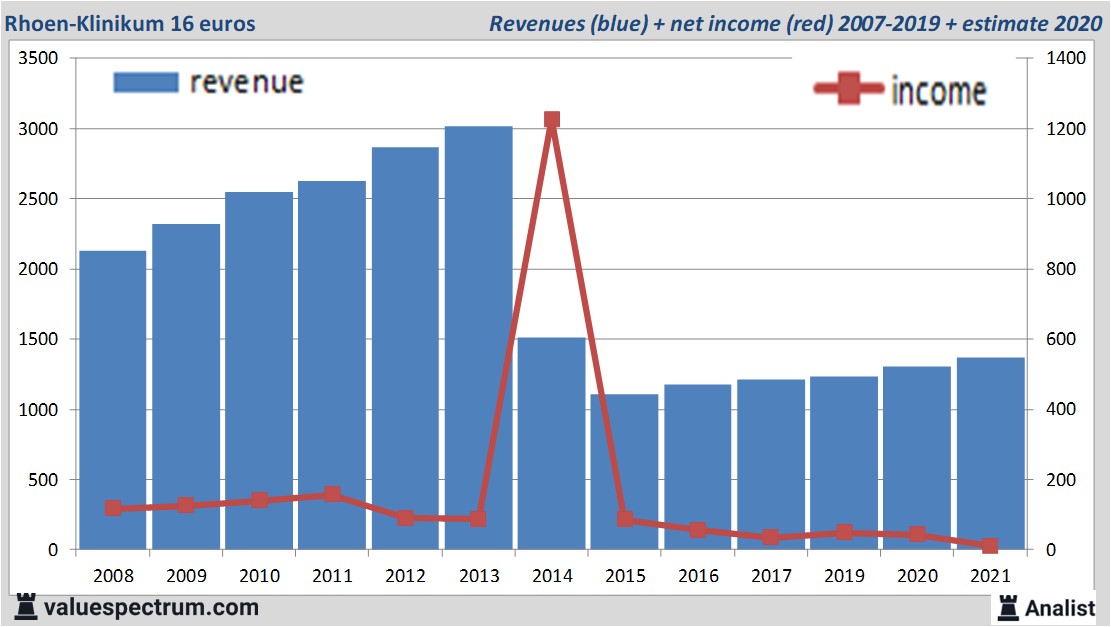Click the right axis value 1400
The width and height of the screenshot is (1111, 627).
coord(1066,58)
